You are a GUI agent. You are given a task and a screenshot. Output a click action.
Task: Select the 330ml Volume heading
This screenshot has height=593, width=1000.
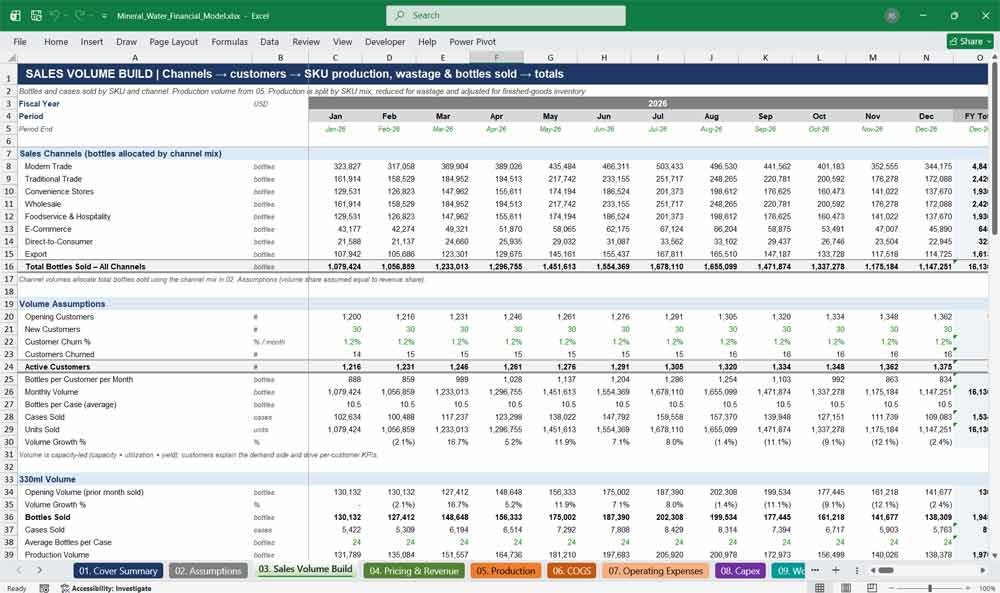click(x=47, y=480)
